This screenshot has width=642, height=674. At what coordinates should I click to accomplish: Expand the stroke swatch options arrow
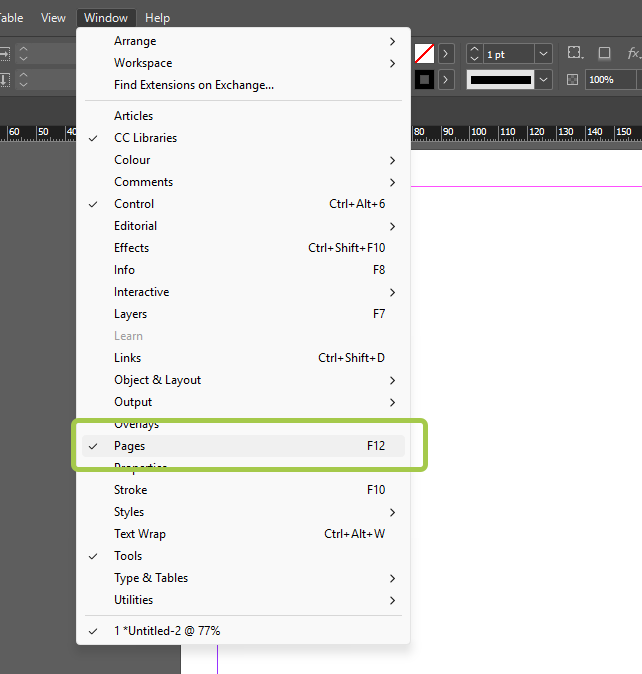446,80
